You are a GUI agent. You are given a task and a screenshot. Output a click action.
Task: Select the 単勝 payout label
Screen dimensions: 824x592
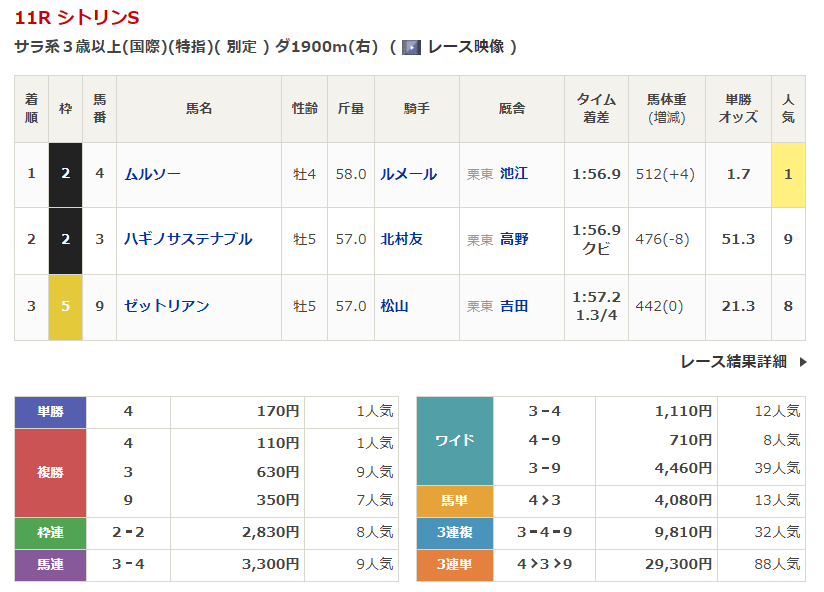pos(50,411)
